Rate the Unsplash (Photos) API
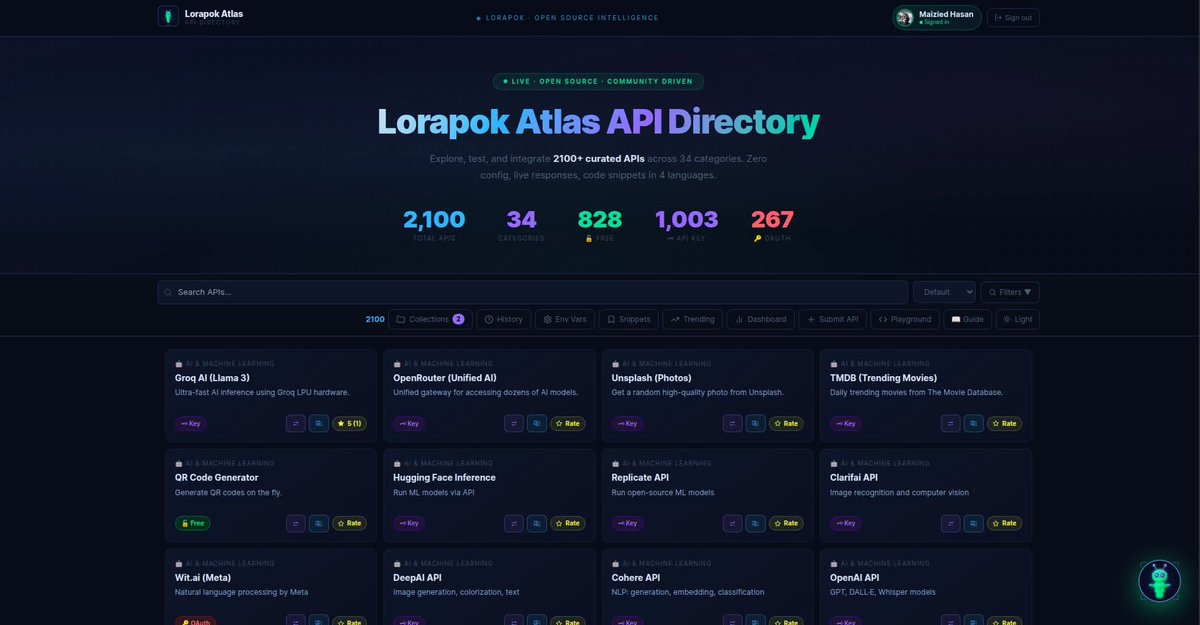Image resolution: width=1200 pixels, height=625 pixels. (x=786, y=423)
